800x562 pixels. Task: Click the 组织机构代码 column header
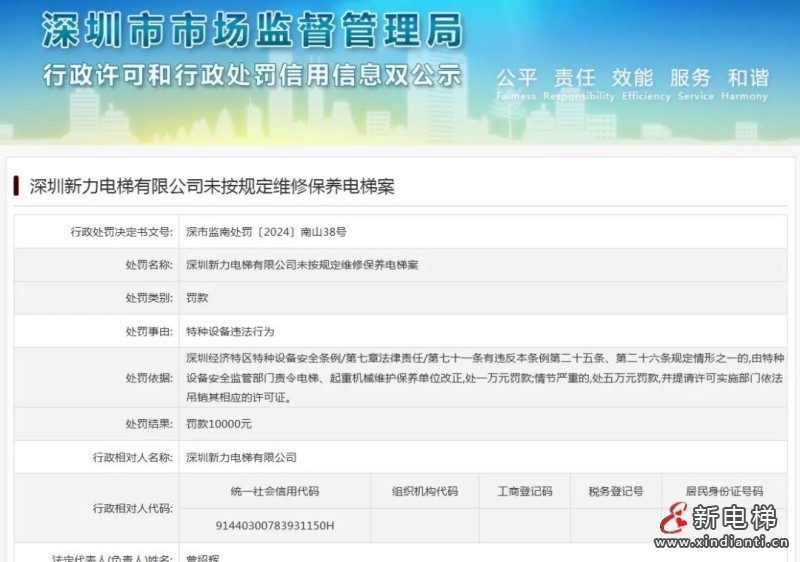424,491
